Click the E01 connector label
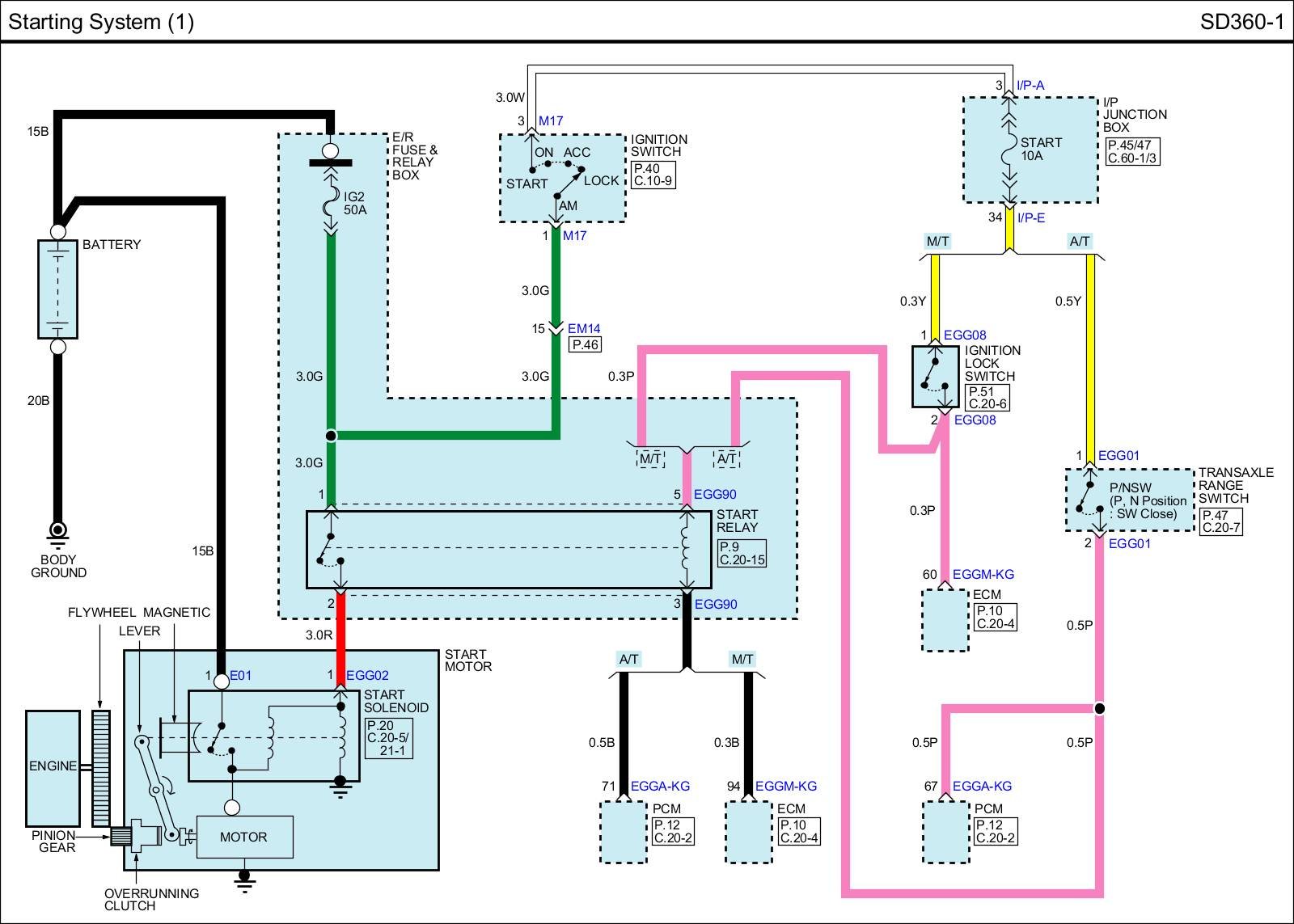1294x924 pixels. click(x=240, y=675)
